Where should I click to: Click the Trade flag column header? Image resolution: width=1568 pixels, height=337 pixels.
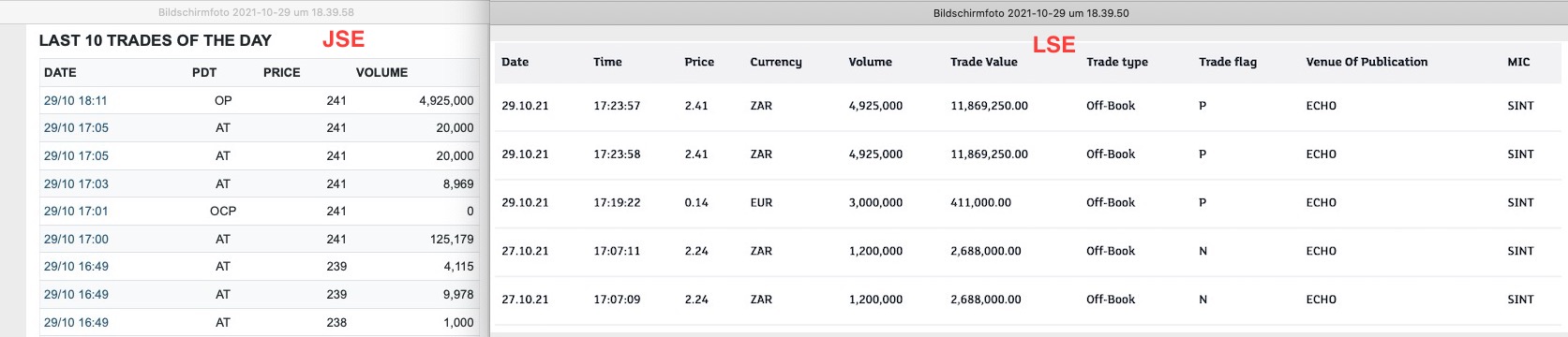click(1228, 62)
